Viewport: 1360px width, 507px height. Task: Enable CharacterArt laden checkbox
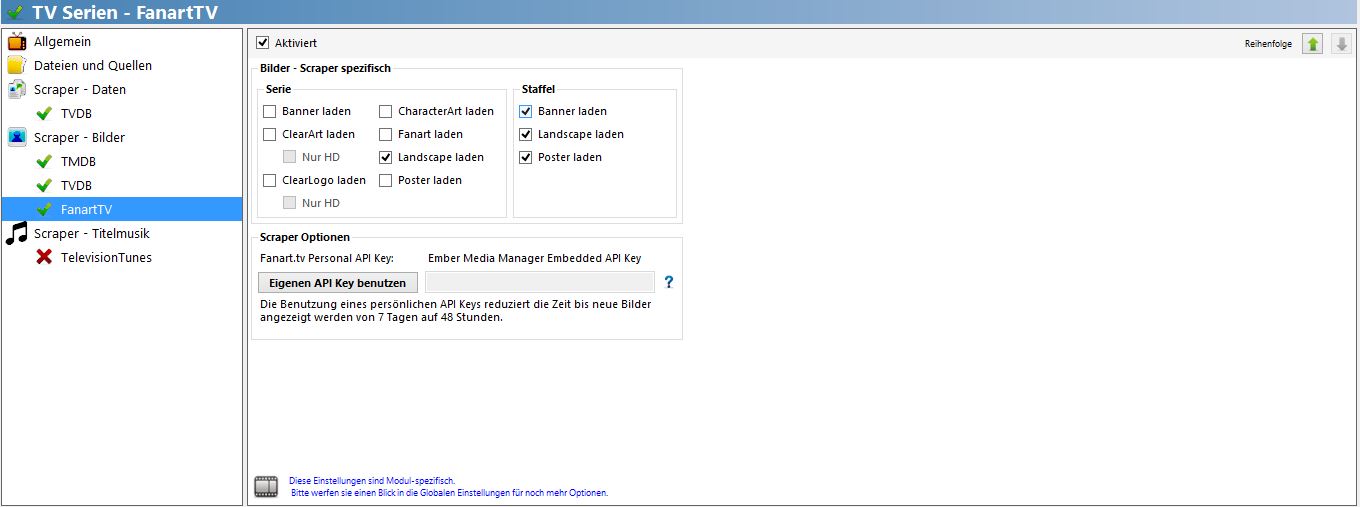(385, 112)
